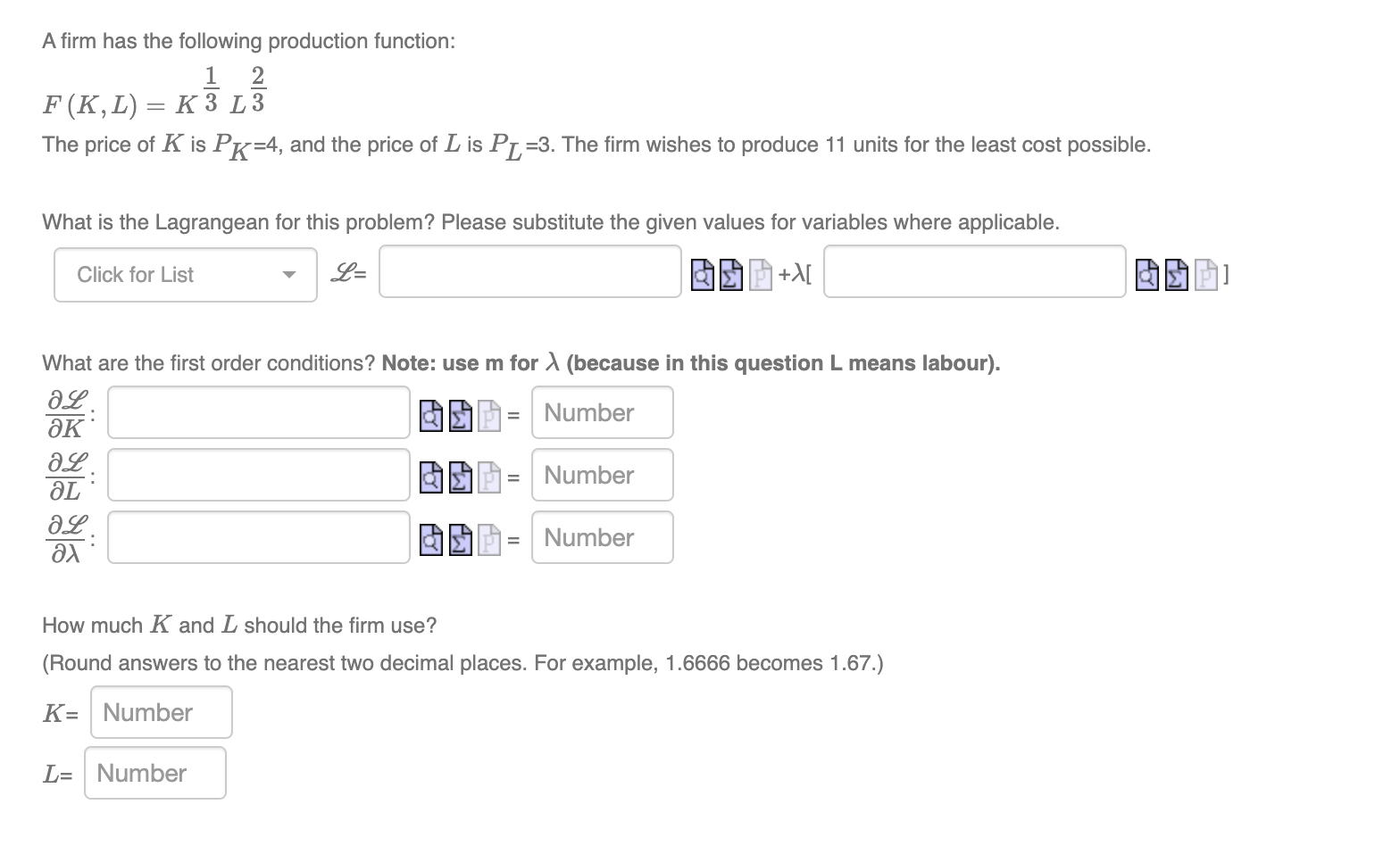This screenshot has height=846, width=1400.
Task: Preview the ∂L/∂L condition entry
Action: click(x=431, y=476)
